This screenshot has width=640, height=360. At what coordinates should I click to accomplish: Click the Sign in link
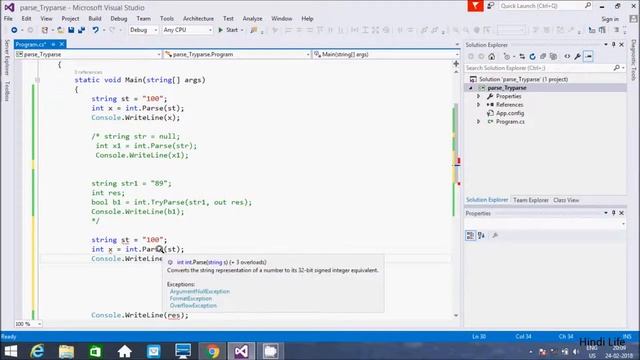pyautogui.click(x=610, y=19)
